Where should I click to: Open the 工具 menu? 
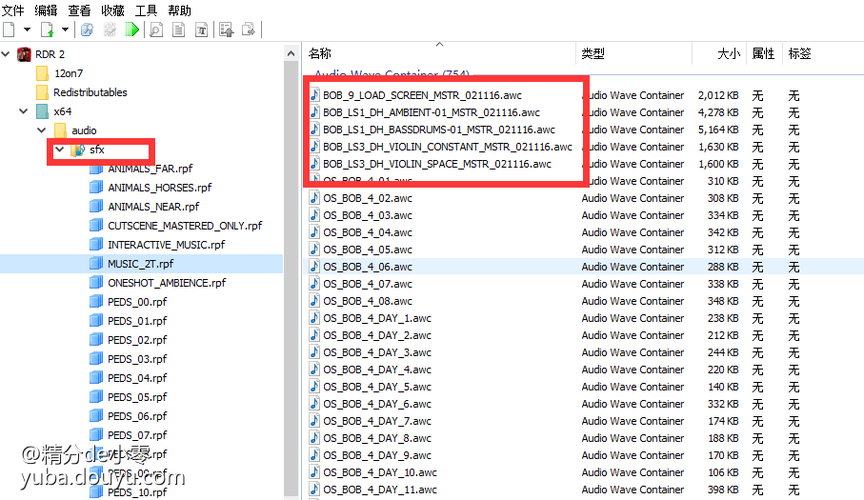(146, 10)
